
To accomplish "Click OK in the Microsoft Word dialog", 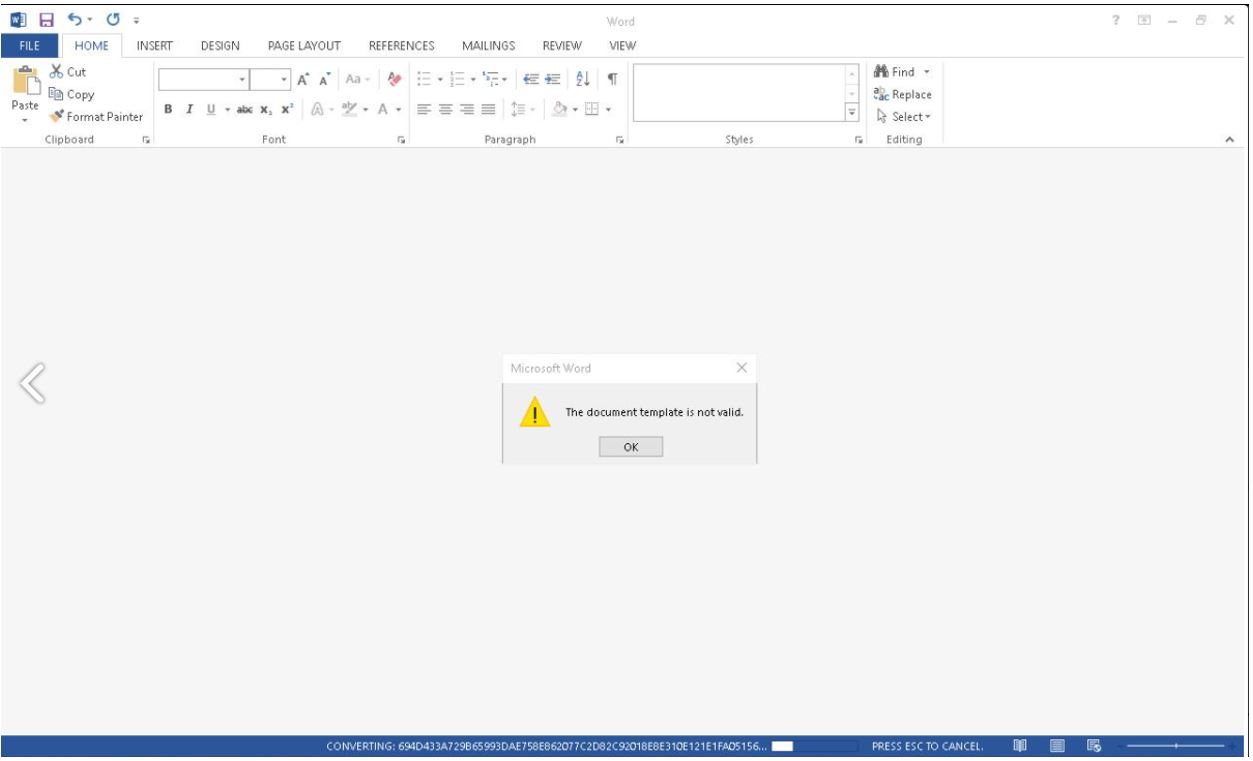I will coord(631,447).
